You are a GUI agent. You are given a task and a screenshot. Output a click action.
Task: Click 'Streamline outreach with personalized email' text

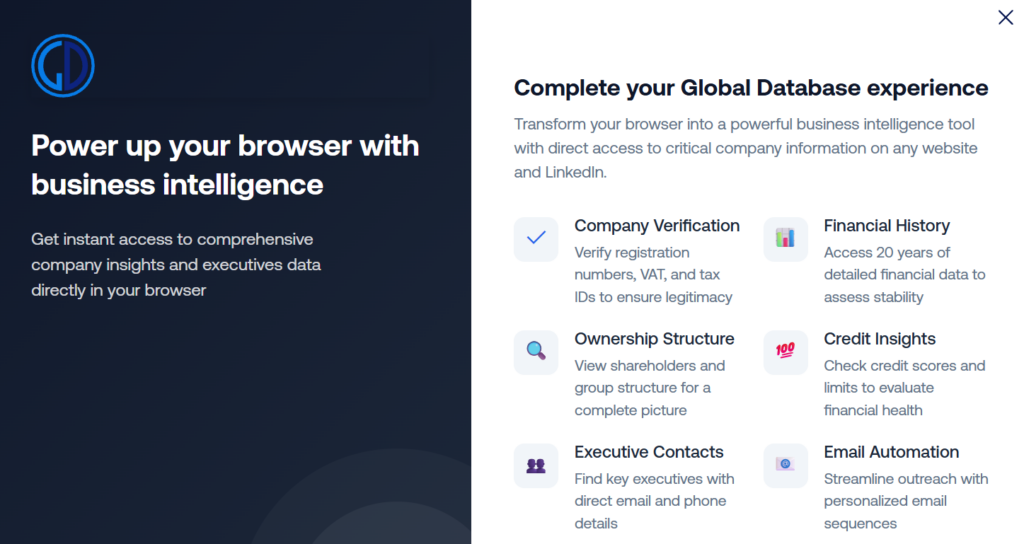906,501
